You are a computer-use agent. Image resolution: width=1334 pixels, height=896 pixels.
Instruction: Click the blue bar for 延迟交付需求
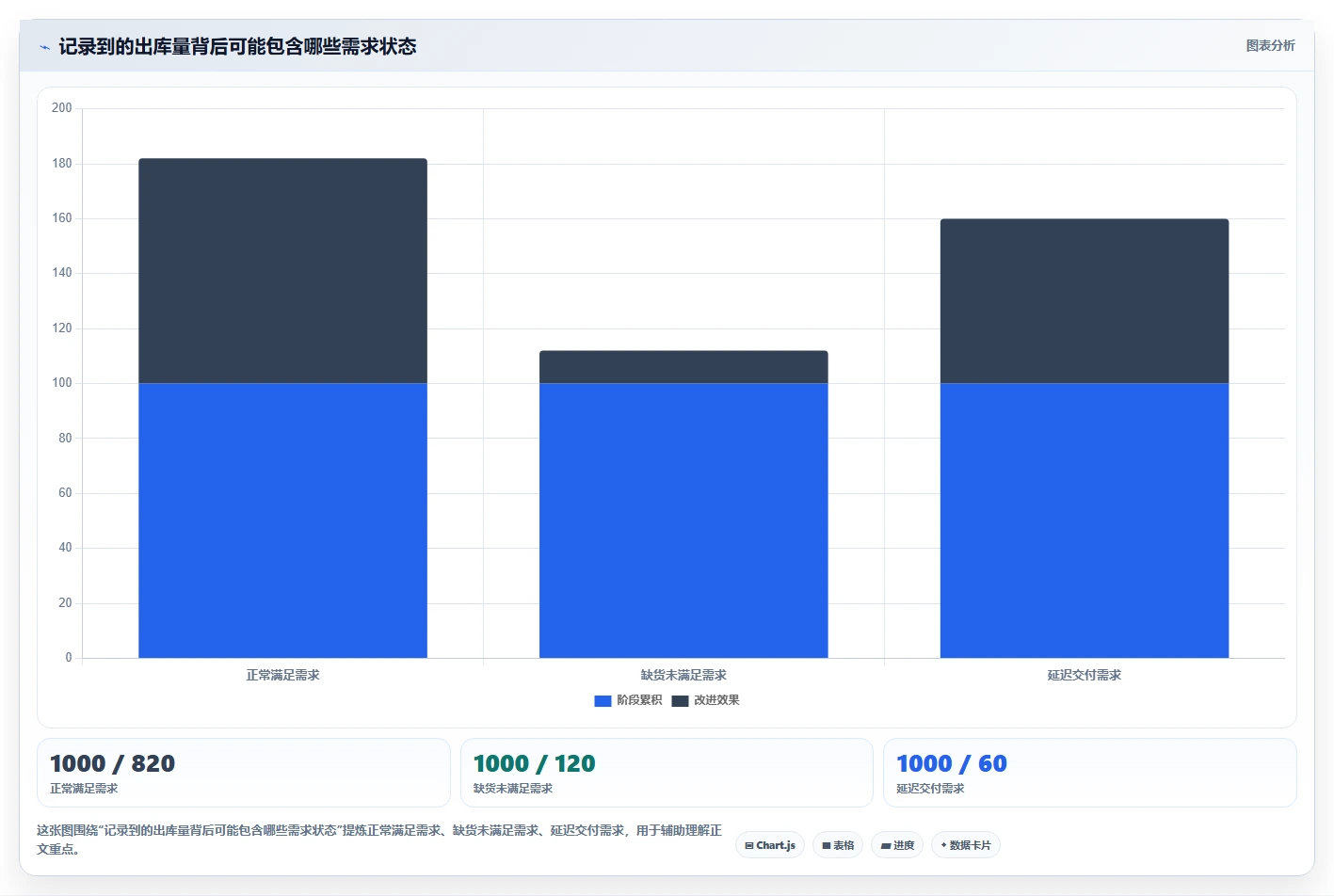click(x=1085, y=520)
